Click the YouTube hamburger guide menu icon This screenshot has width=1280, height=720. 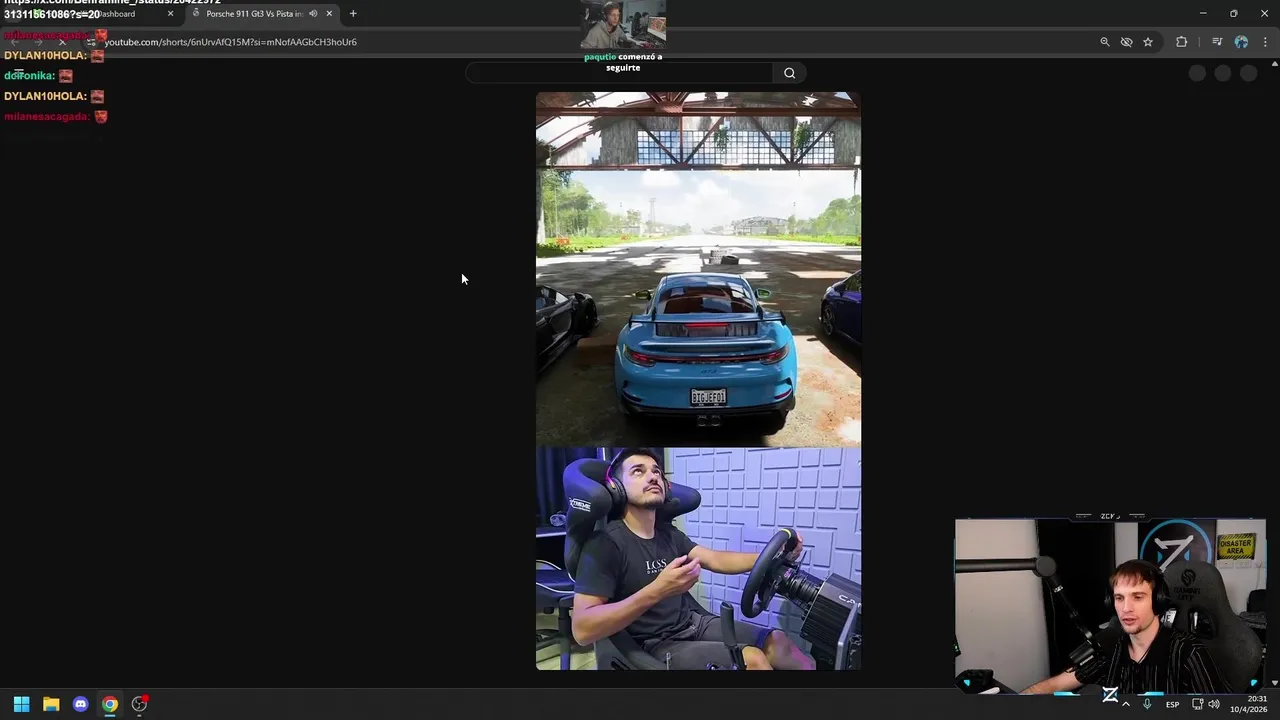click(x=18, y=73)
